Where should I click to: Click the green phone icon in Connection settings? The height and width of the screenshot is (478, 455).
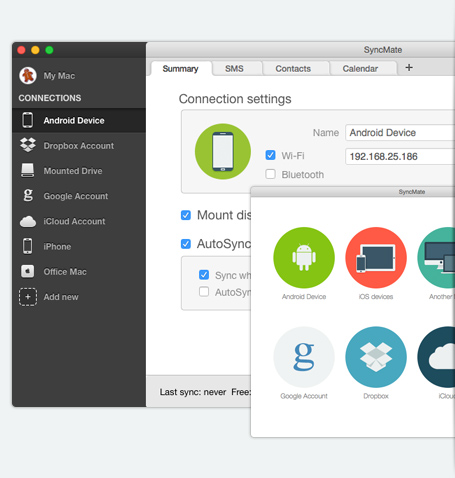click(x=223, y=152)
